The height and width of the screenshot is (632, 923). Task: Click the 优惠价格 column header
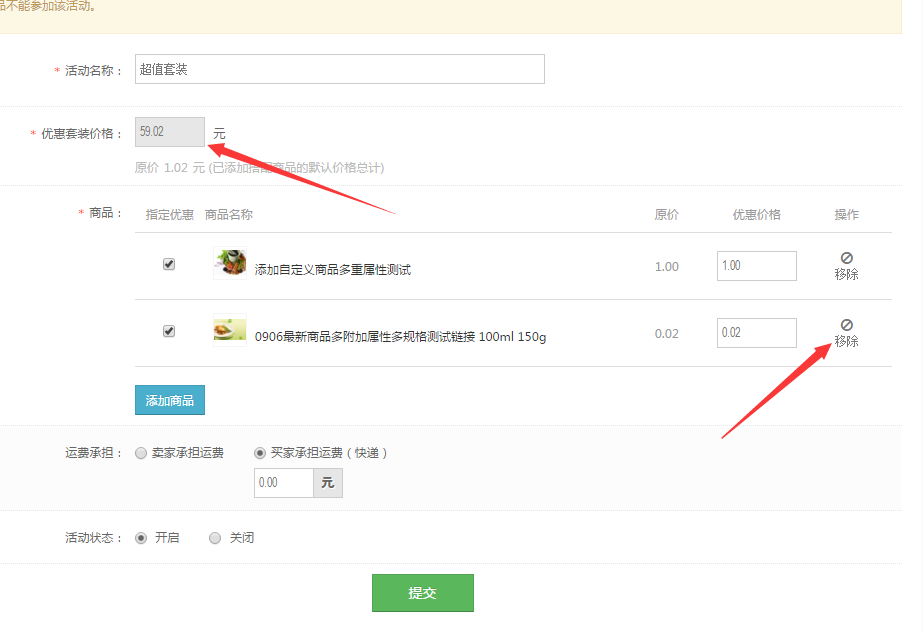tap(756, 215)
